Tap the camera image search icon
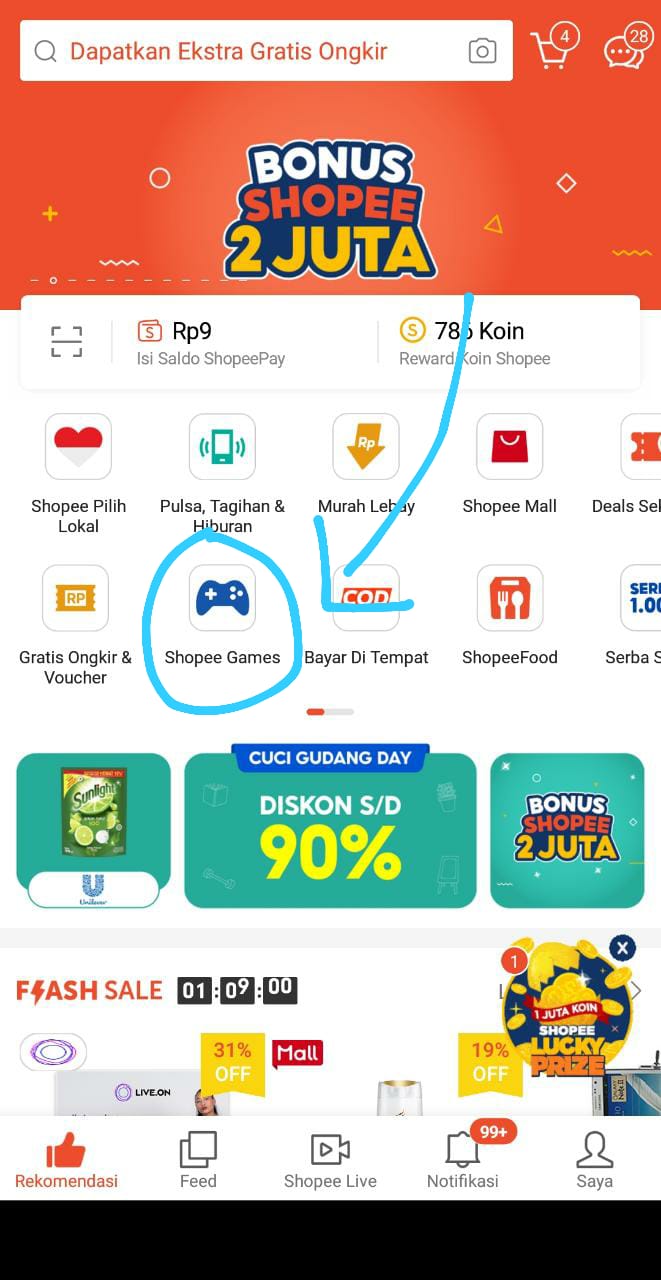 (482, 51)
